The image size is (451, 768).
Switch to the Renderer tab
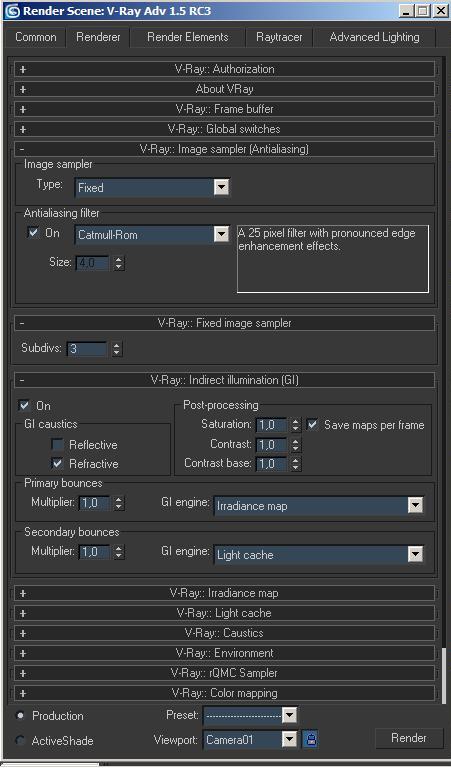tap(98, 37)
